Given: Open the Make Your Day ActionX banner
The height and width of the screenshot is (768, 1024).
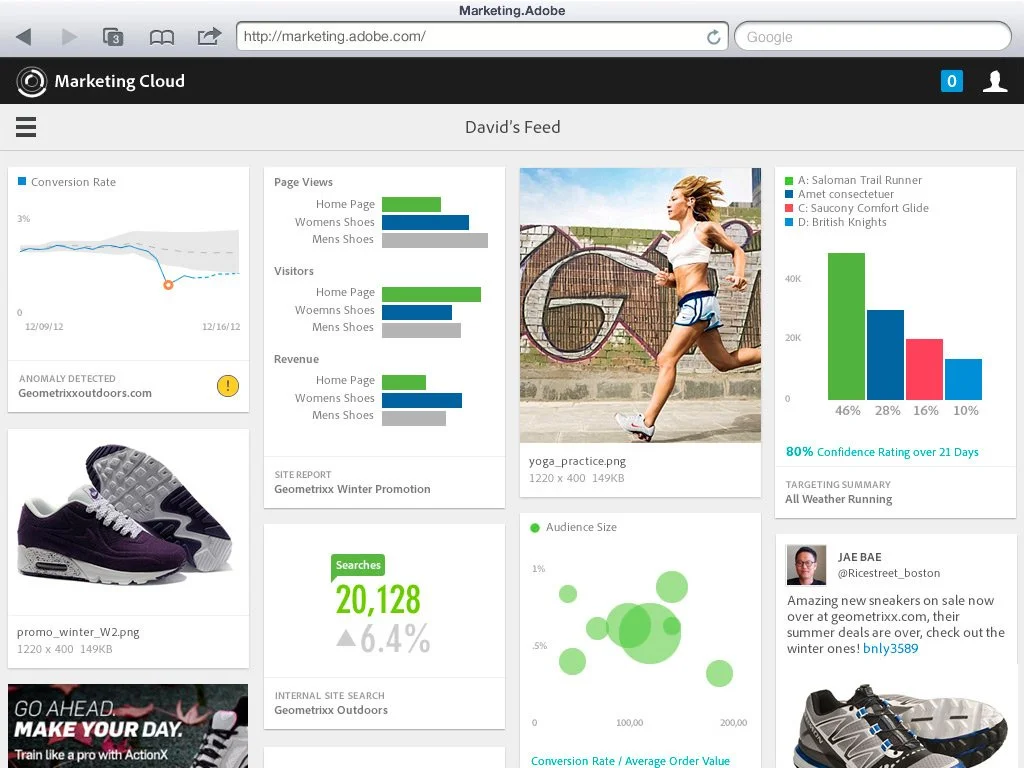Looking at the screenshot, I should (x=128, y=726).
